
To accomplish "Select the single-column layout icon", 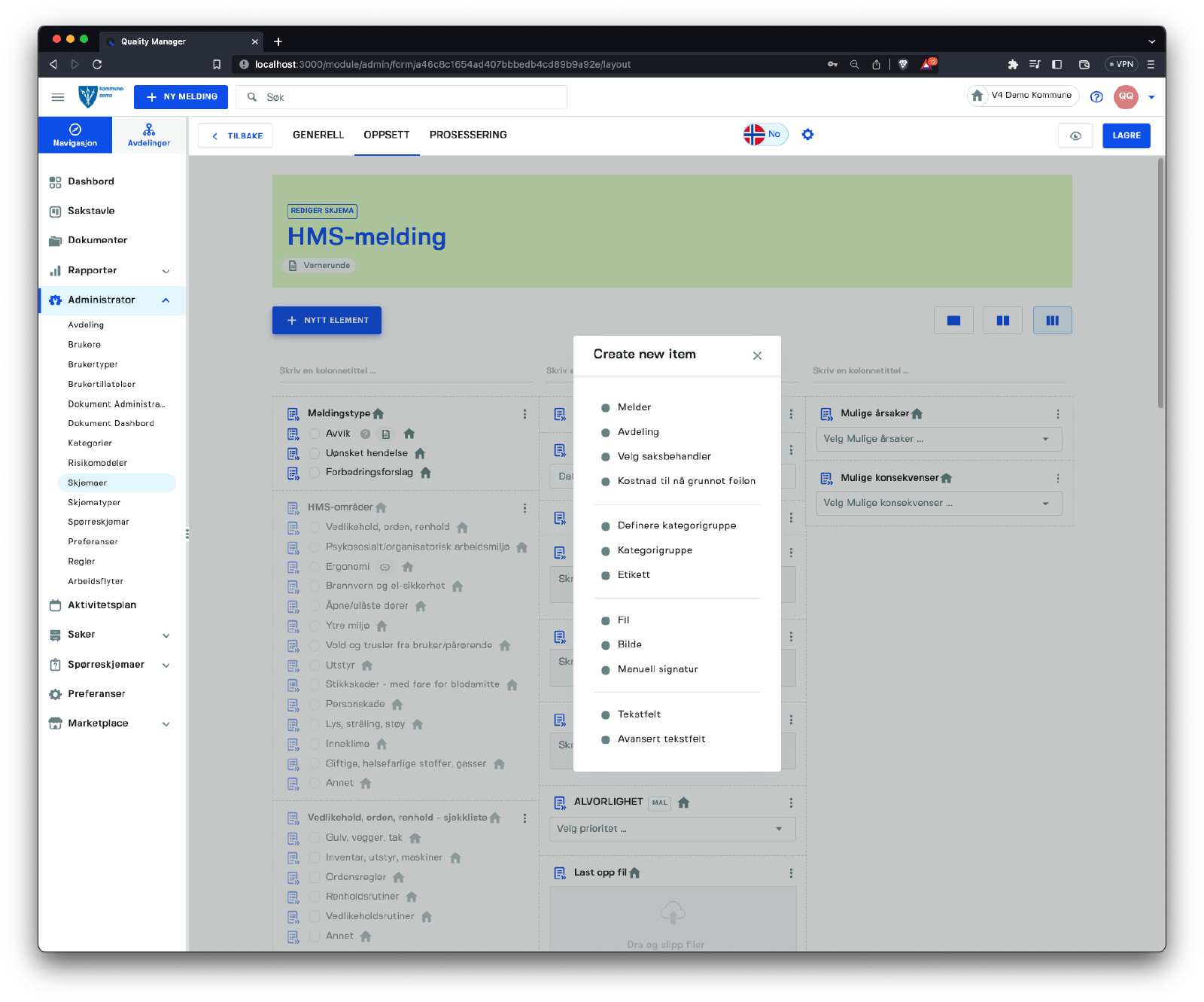I will click(953, 321).
